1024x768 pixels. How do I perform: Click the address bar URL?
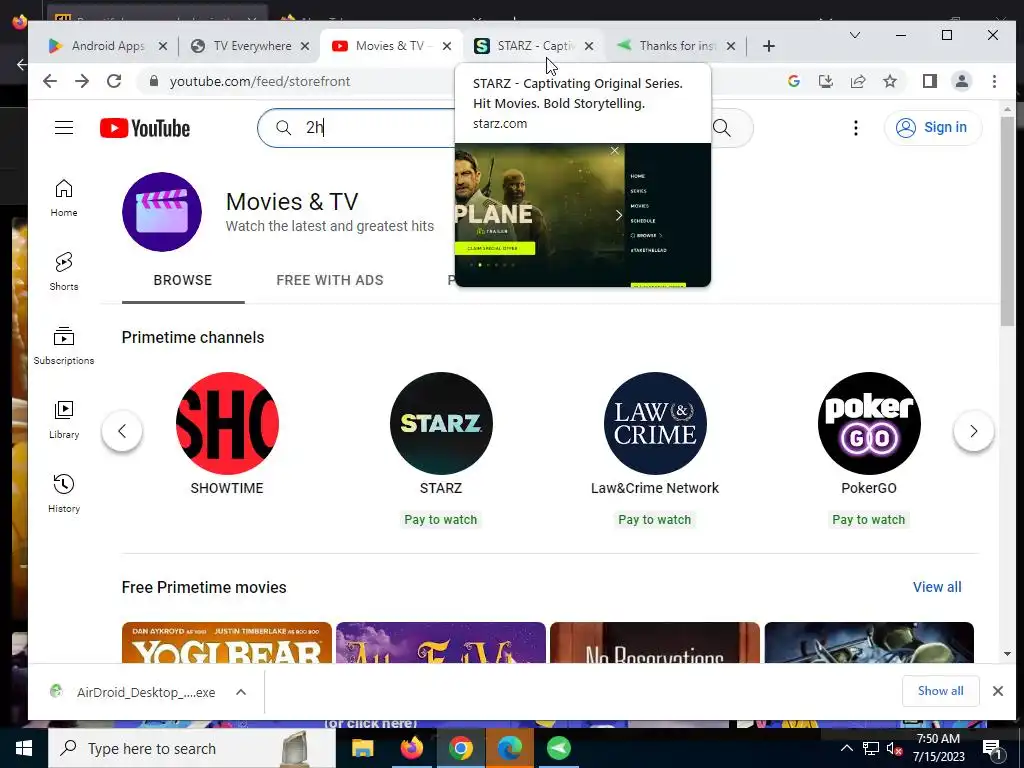(x=260, y=81)
